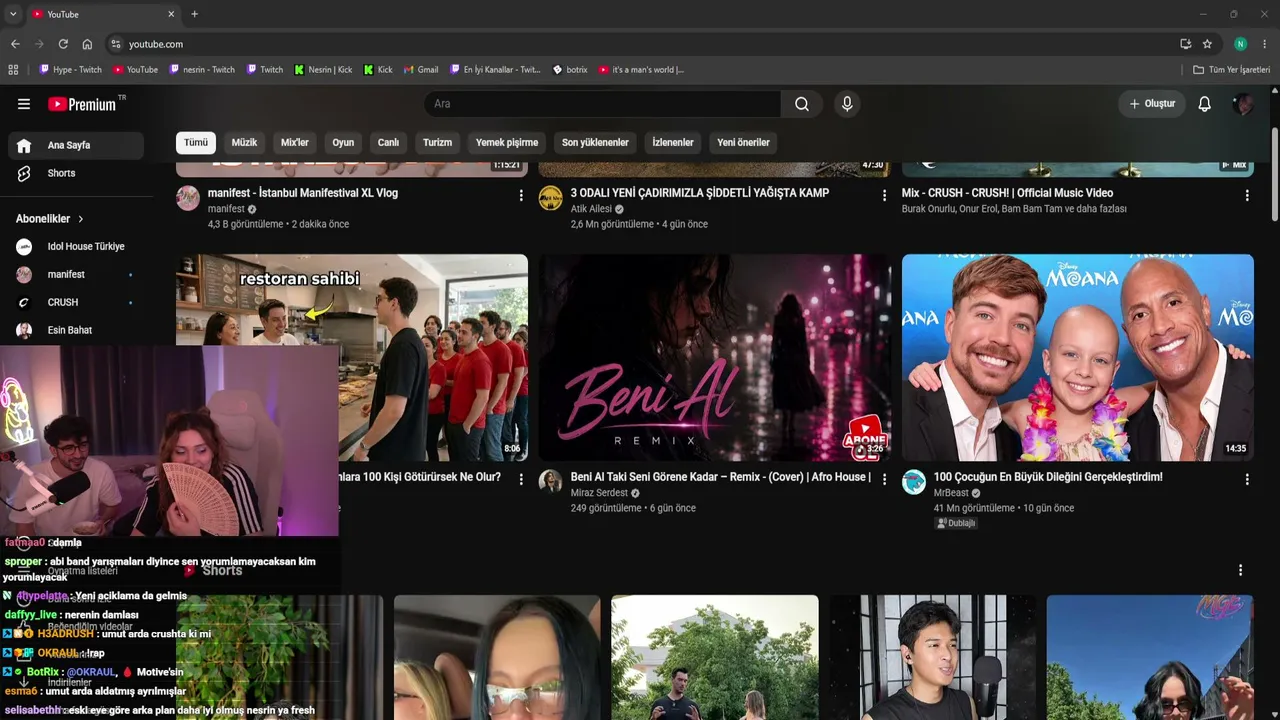
Task: Go back in the browser
Action: click(15, 44)
